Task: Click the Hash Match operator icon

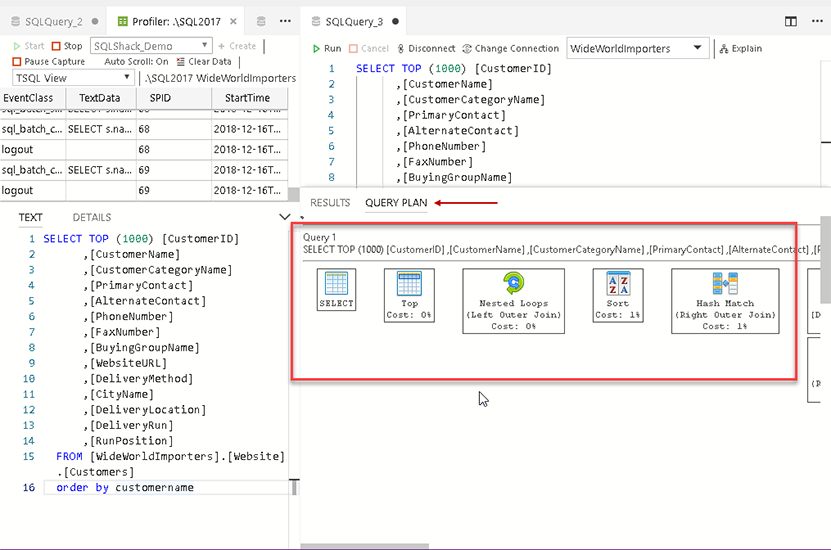Action: [x=725, y=284]
